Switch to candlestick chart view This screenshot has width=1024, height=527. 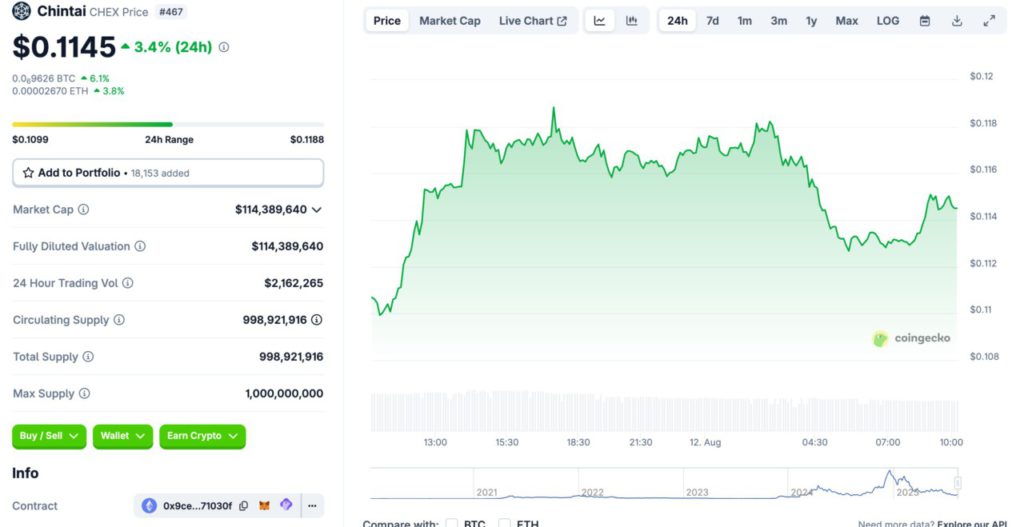pyautogui.click(x=631, y=21)
